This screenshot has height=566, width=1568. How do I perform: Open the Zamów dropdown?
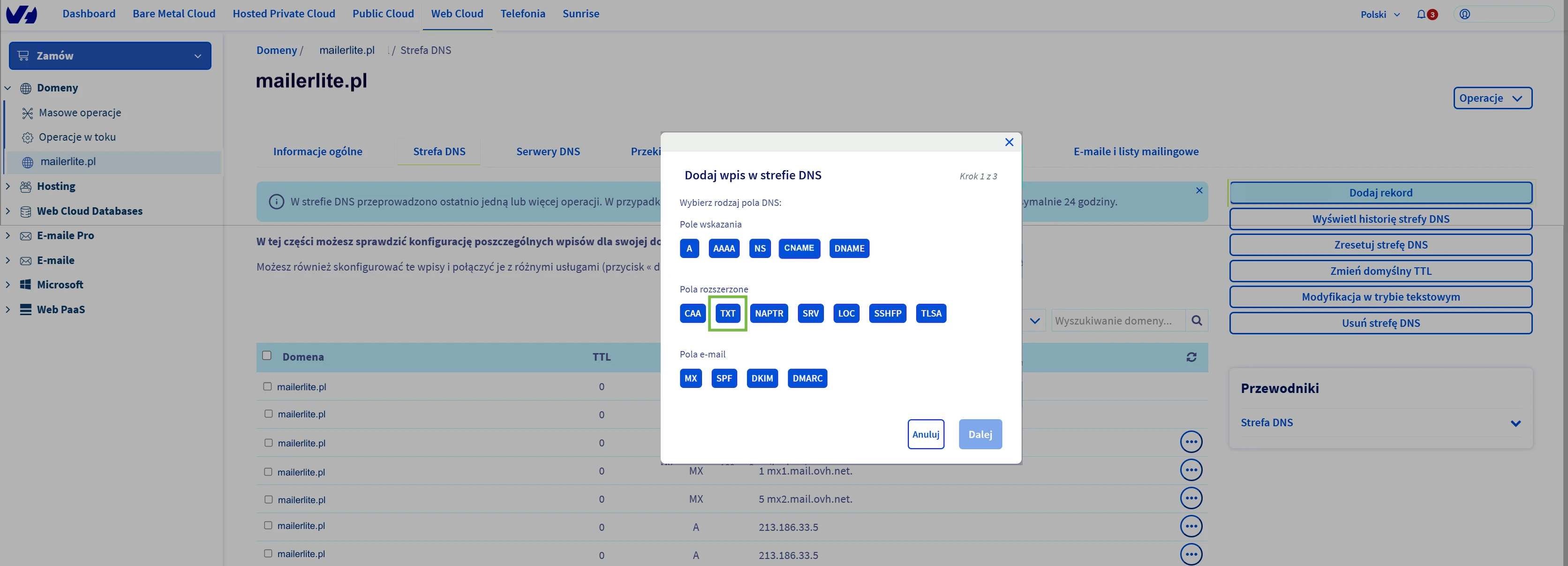pos(110,55)
